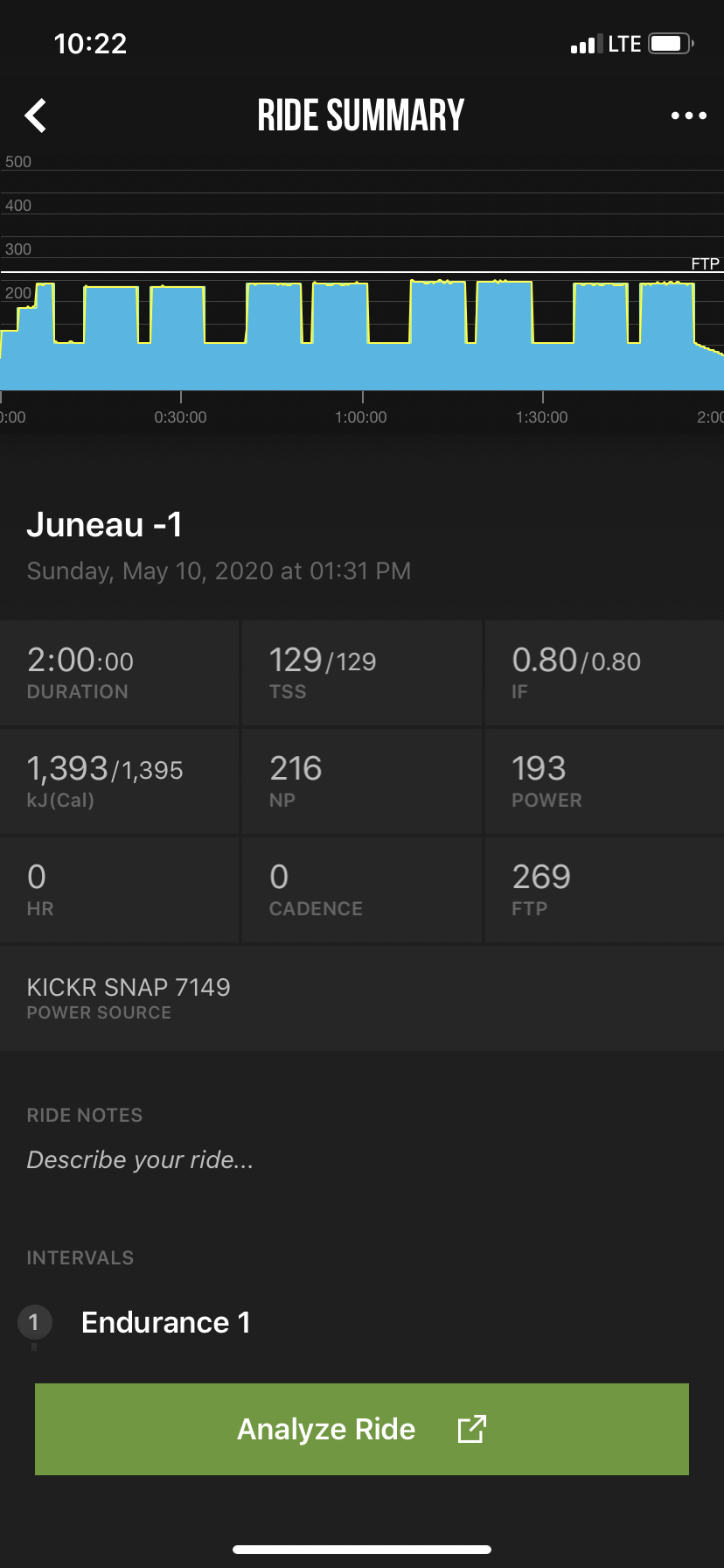Tap the Duration 2:00:00 stat tile
Image resolution: width=724 pixels, height=1568 pixels.
(x=119, y=673)
